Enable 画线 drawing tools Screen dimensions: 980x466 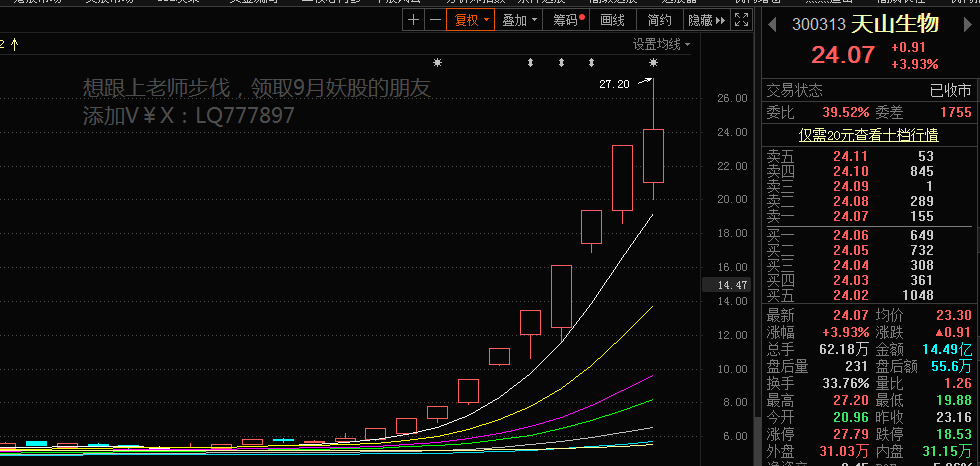(x=612, y=20)
